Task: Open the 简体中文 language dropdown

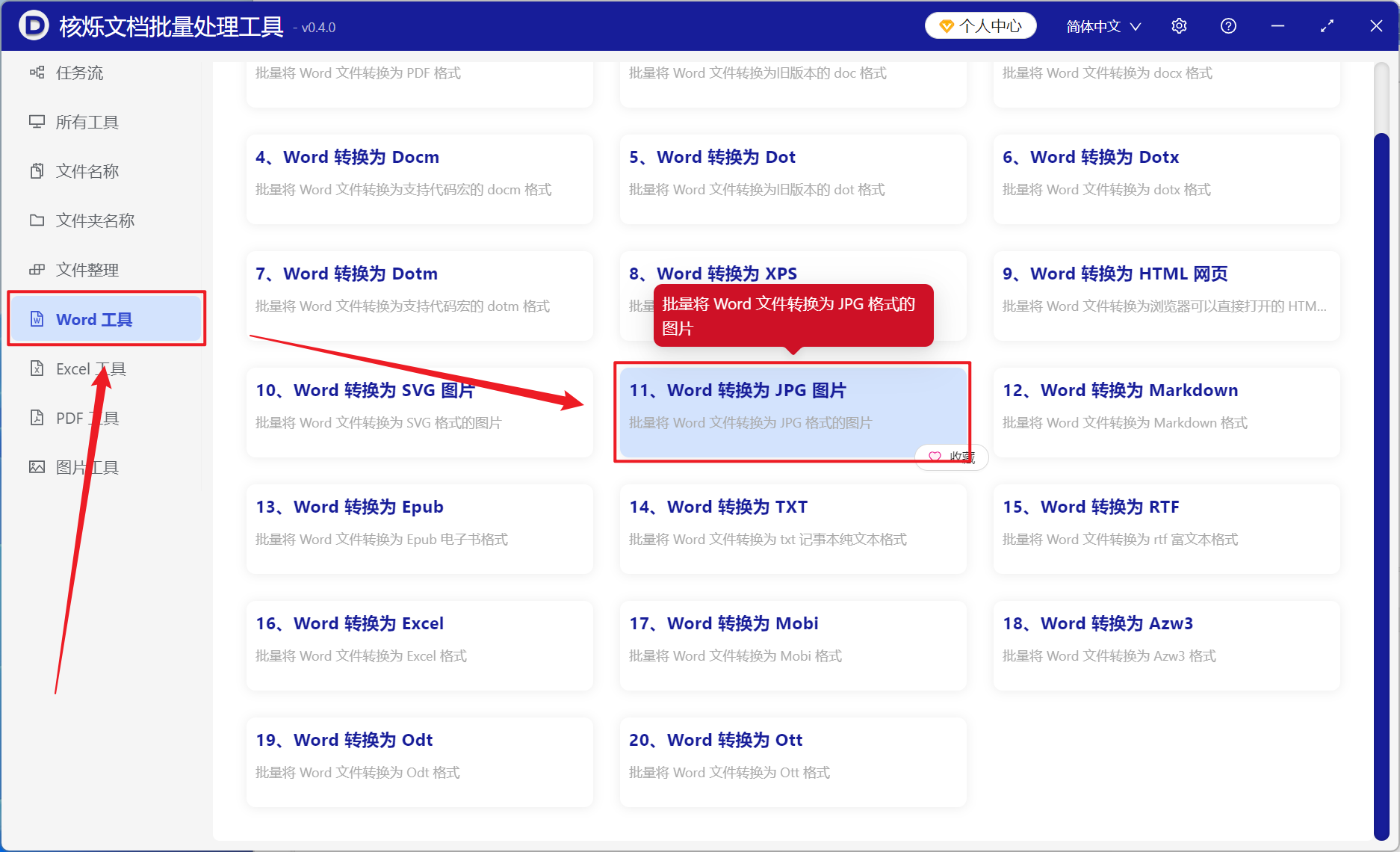Action: pyautogui.click(x=1103, y=26)
